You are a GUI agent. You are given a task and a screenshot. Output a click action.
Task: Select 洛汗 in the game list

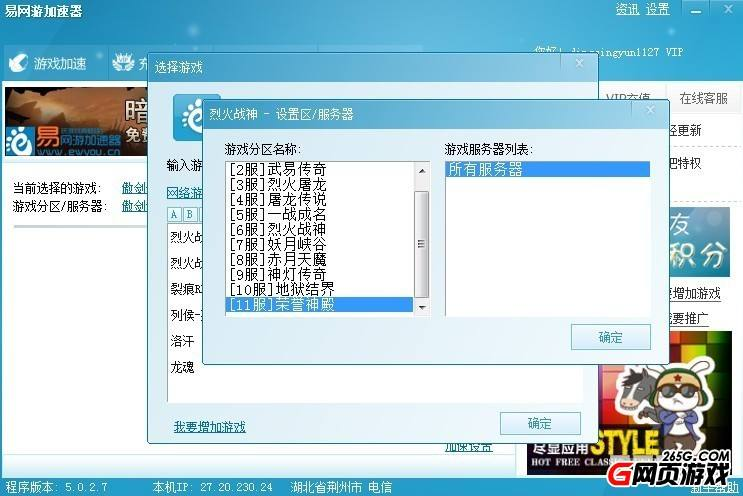point(183,341)
